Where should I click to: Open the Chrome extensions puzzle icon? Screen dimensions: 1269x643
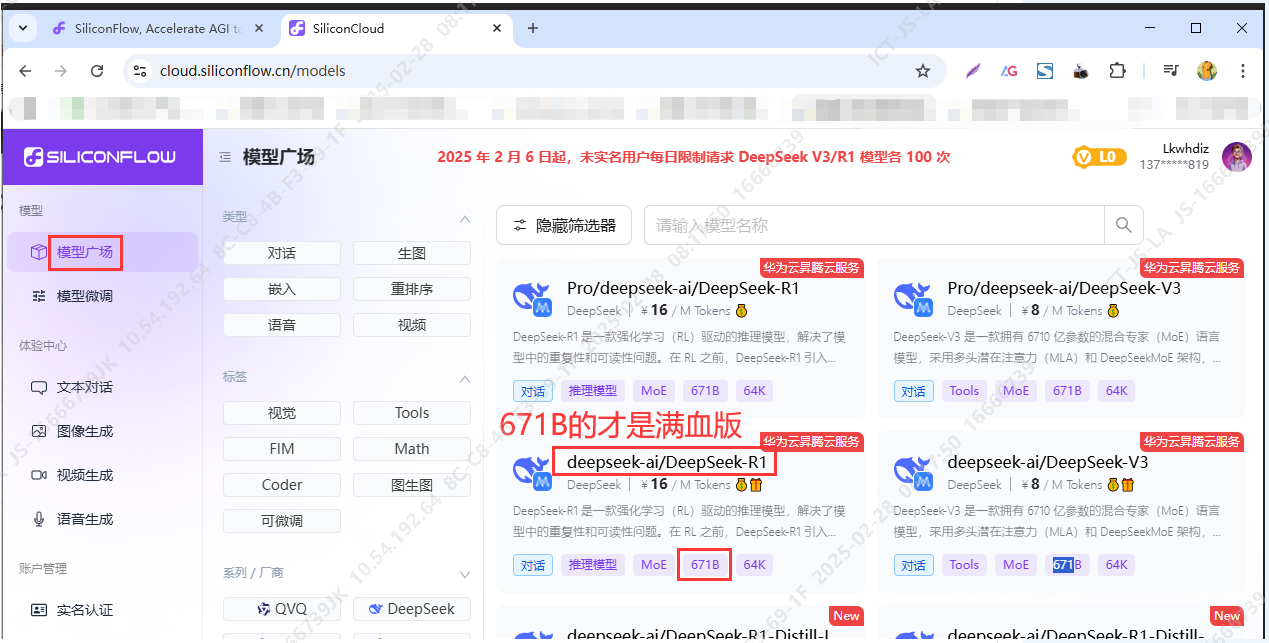tap(1117, 71)
